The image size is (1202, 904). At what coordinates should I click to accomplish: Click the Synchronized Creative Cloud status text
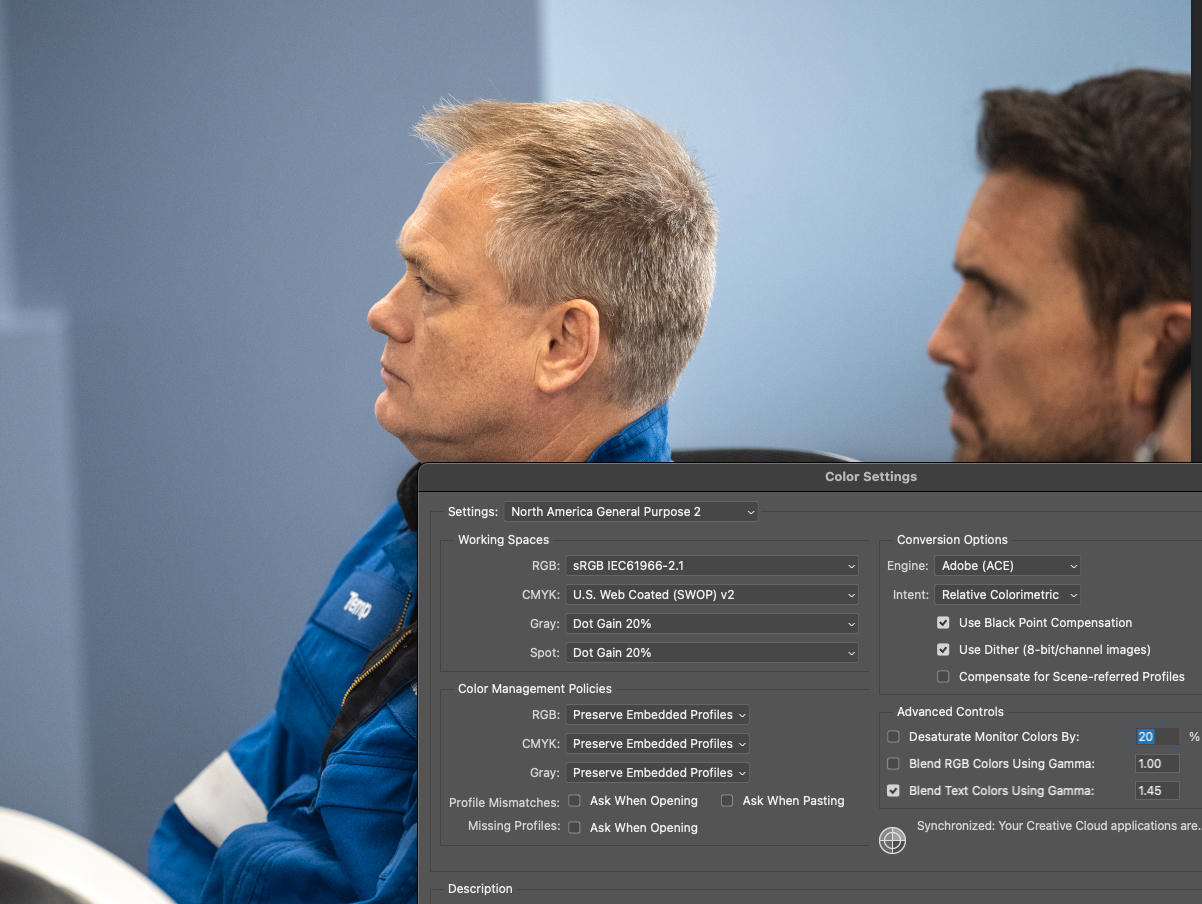click(1059, 826)
